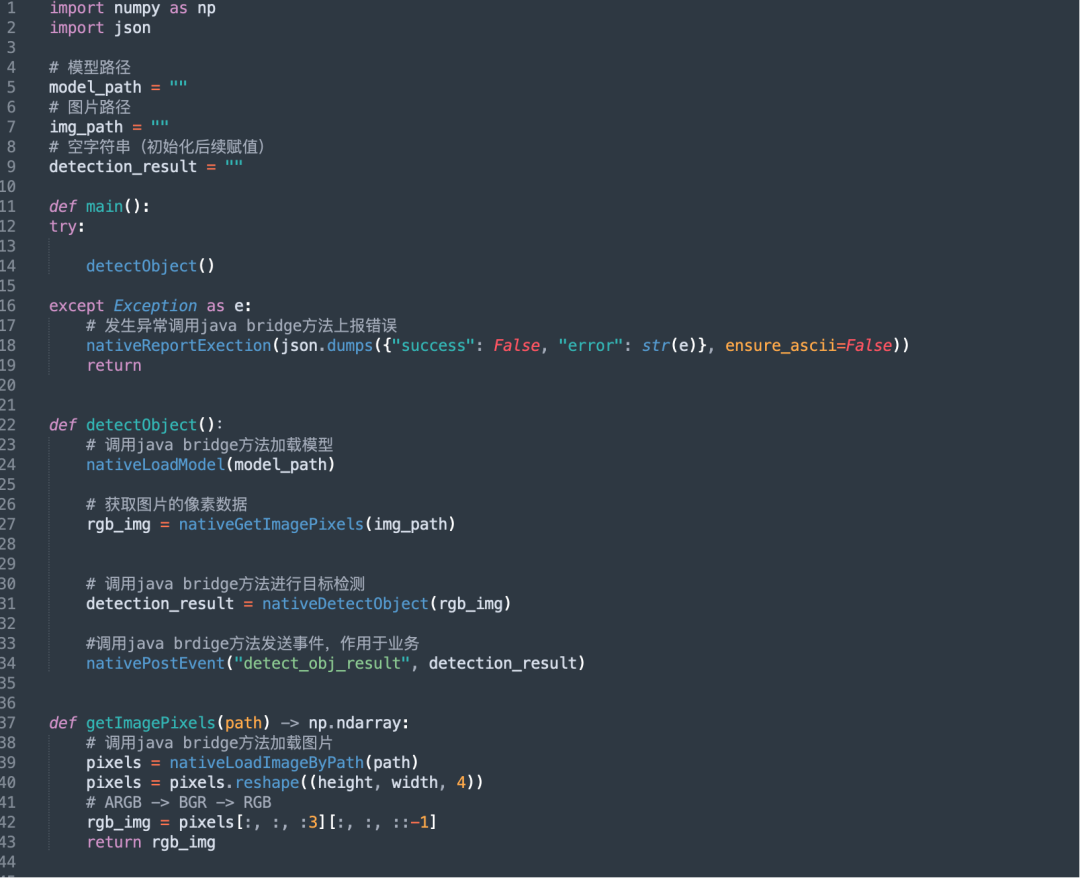Viewport: 1080px width, 878px height.
Task: Click the 'np.ndarray' return type annotation
Action: pyautogui.click(x=355, y=723)
